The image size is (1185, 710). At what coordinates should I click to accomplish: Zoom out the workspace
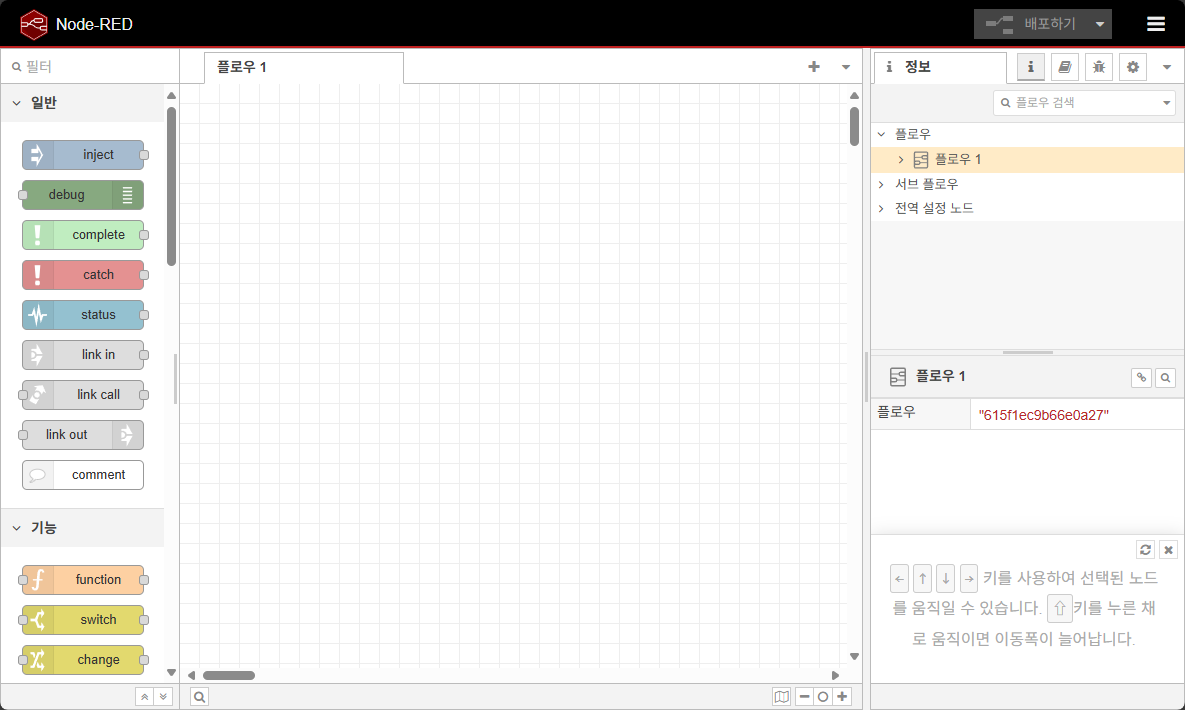pyautogui.click(x=804, y=696)
